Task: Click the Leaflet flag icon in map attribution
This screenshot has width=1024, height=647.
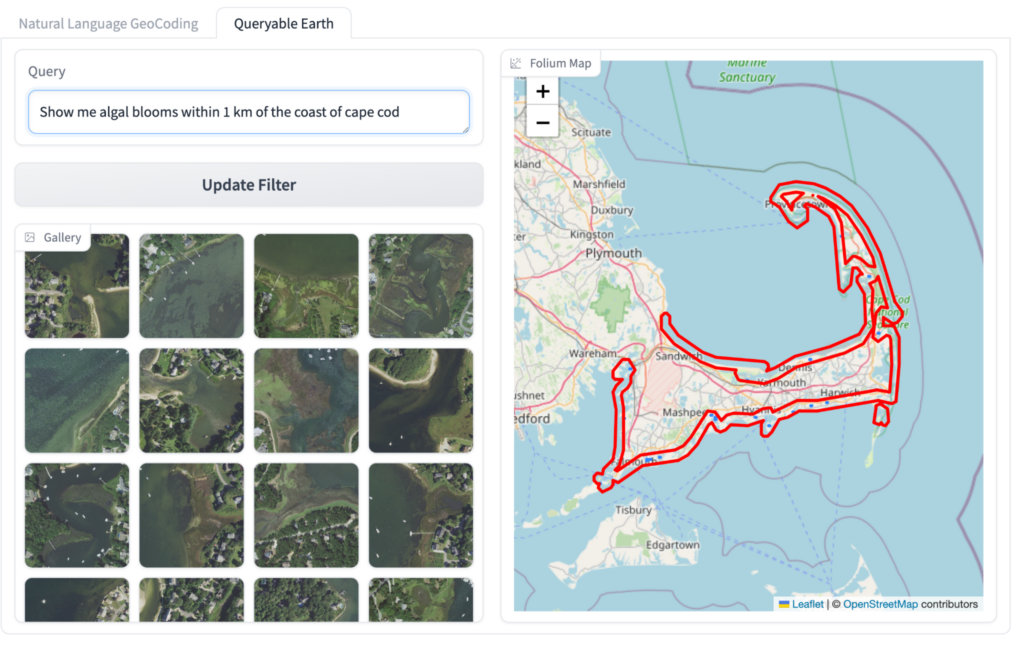Action: pyautogui.click(x=785, y=604)
